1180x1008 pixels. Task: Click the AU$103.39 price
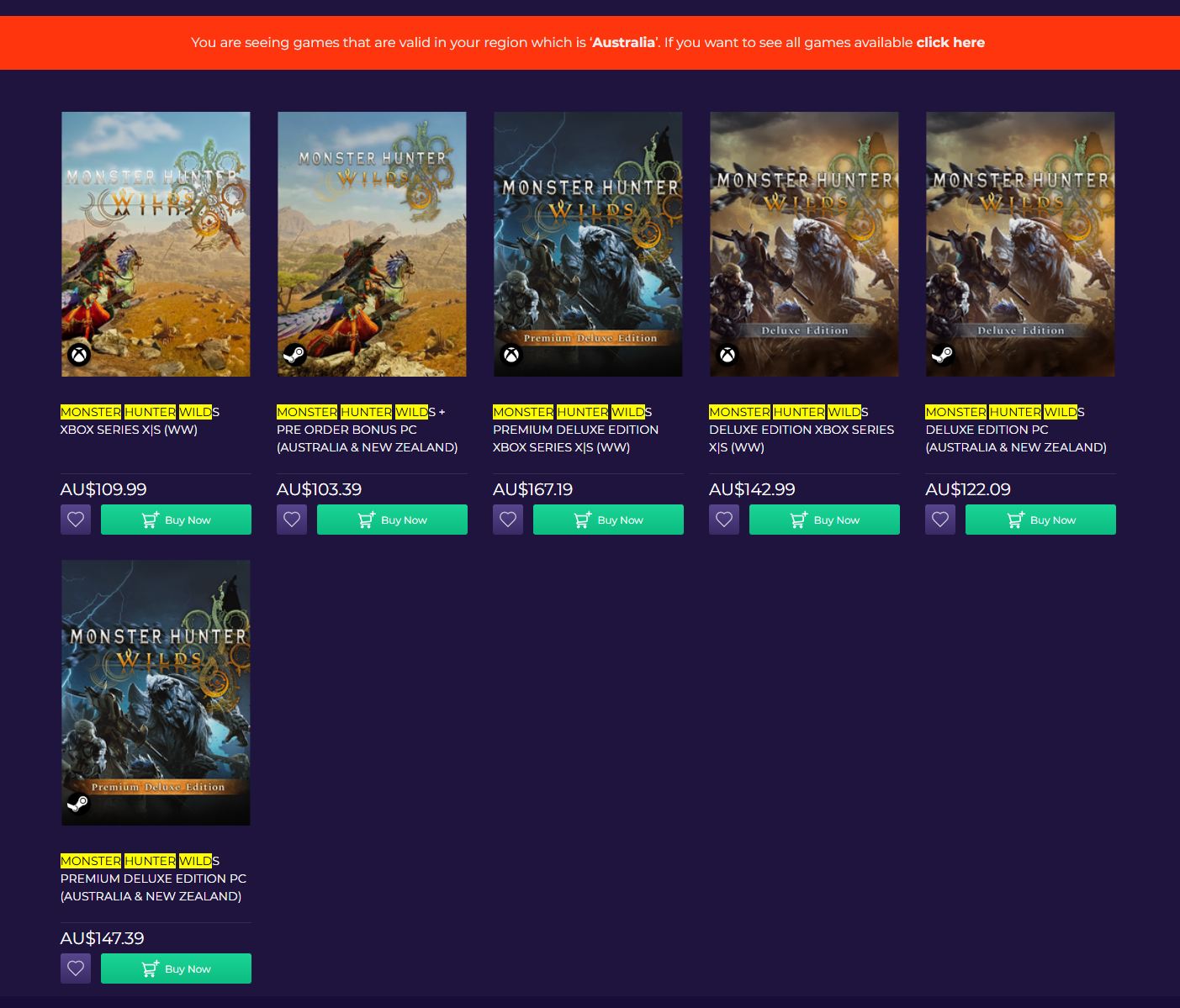pyautogui.click(x=320, y=489)
